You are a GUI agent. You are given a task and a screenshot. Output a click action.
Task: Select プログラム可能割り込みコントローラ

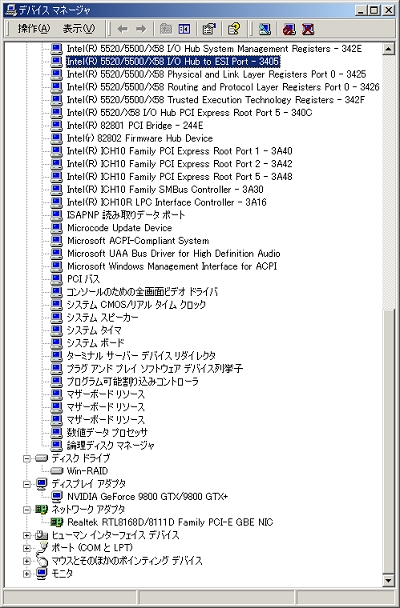[x=133, y=381]
